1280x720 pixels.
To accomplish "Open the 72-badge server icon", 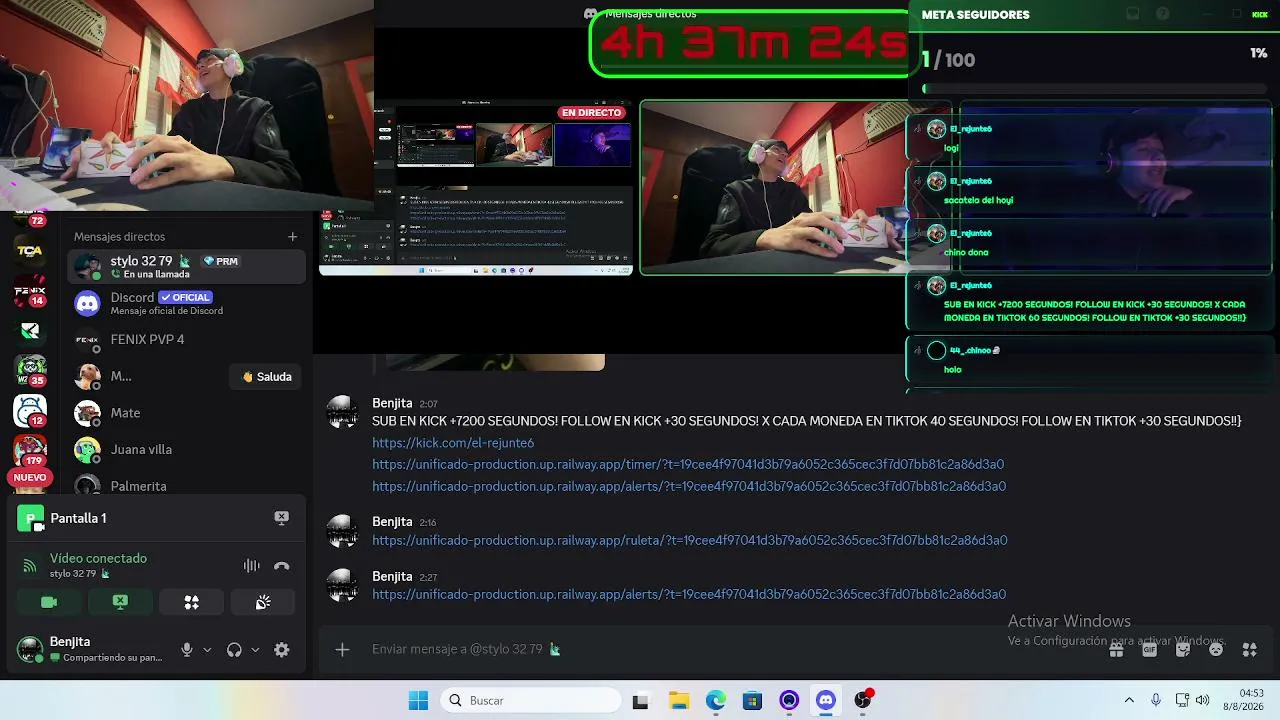I will pyautogui.click(x=30, y=218).
